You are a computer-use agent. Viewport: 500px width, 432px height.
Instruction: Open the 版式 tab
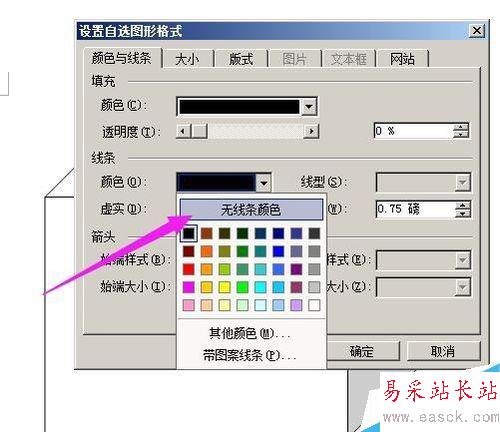tap(241, 59)
